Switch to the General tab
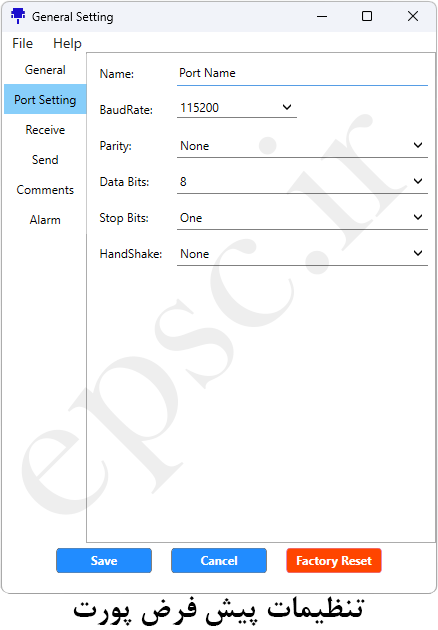Screen dimensions: 438x630 click(45, 70)
